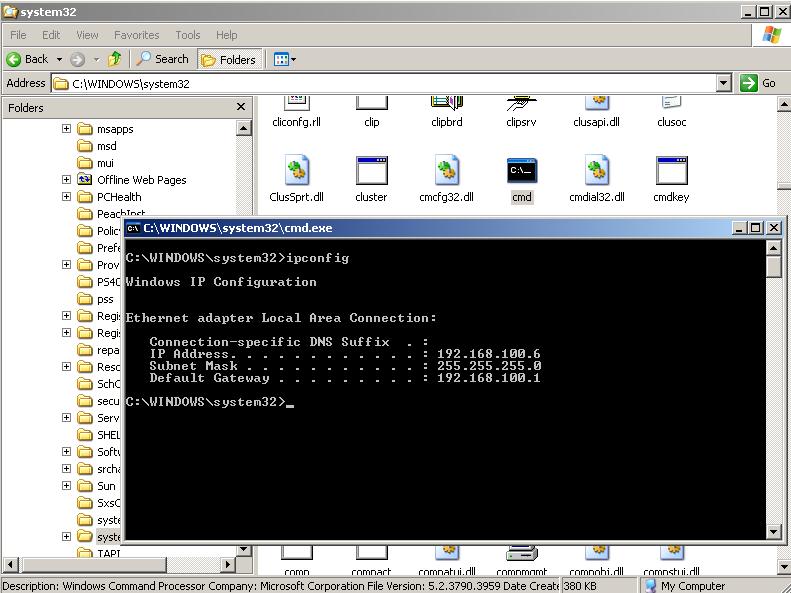
Task: Click the address bar path field
Action: pos(384,84)
